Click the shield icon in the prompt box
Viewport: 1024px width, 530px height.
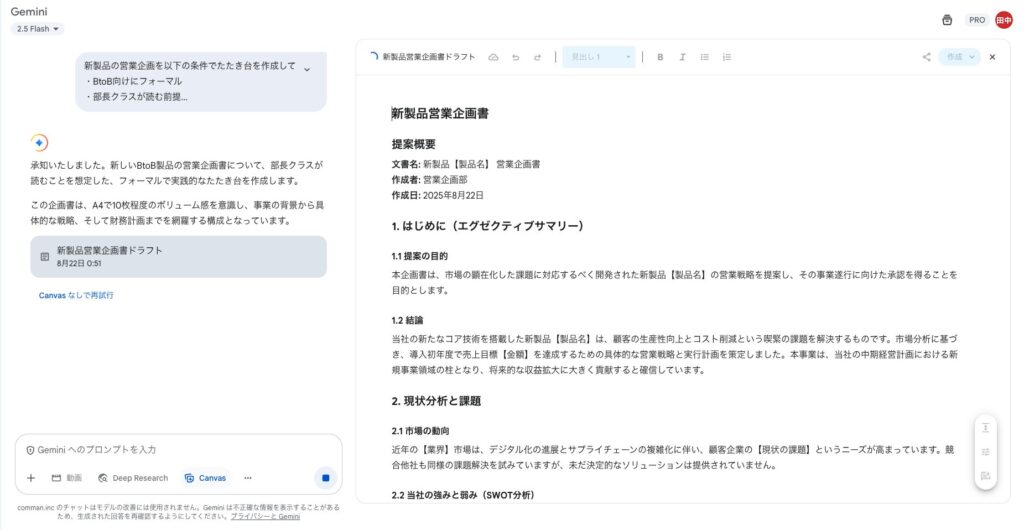(x=30, y=450)
